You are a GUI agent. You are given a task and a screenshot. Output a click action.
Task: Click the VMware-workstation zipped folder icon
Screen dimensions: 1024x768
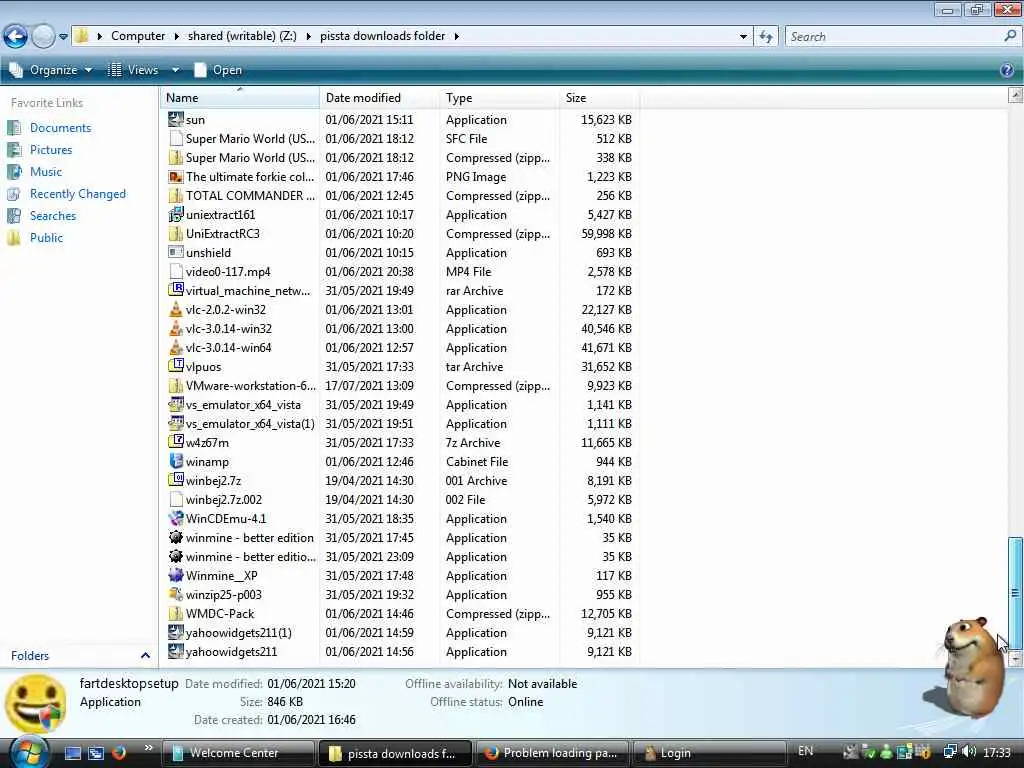tap(176, 385)
